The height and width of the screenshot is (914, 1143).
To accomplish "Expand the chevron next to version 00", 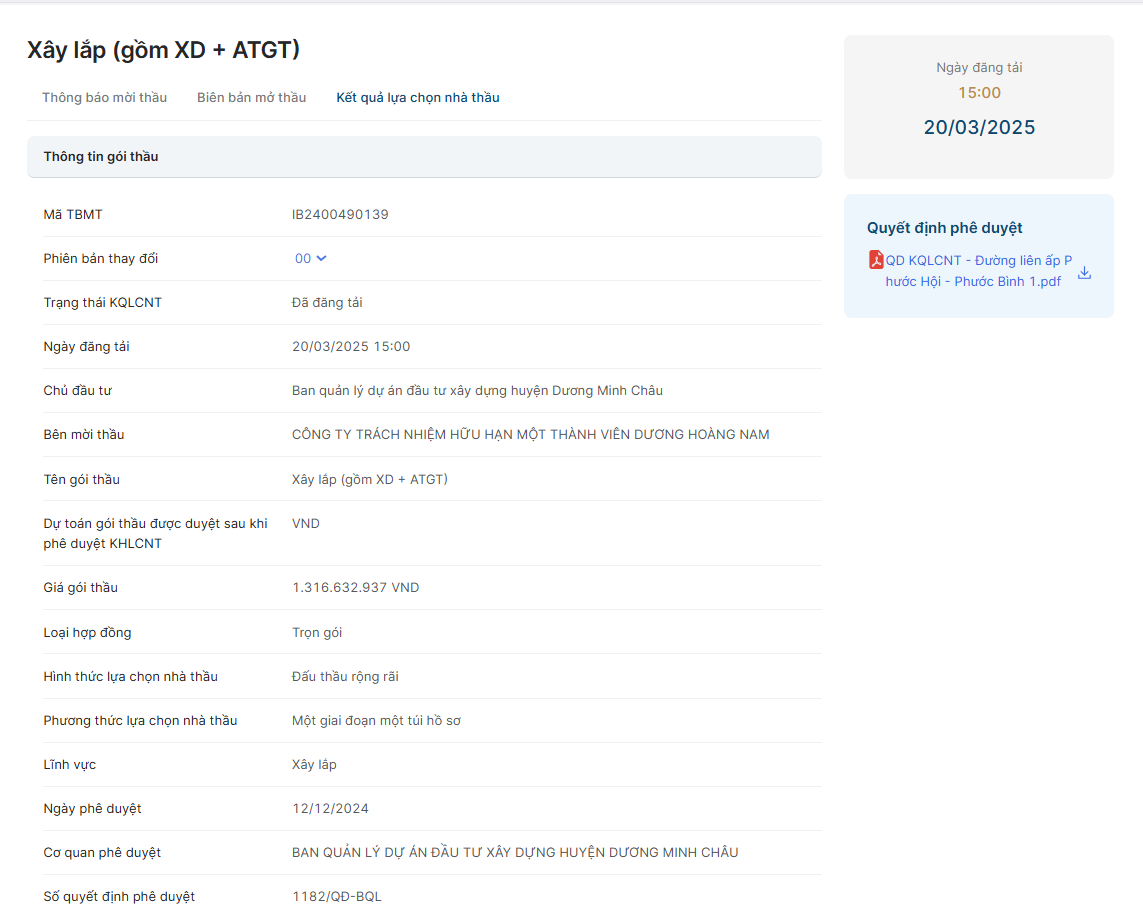I will pyautogui.click(x=321, y=258).
